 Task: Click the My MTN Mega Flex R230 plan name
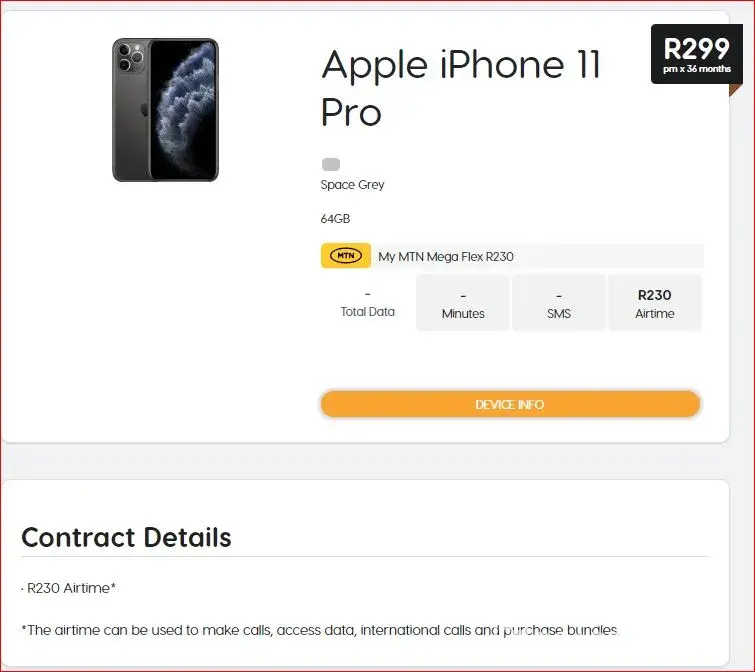coord(445,257)
